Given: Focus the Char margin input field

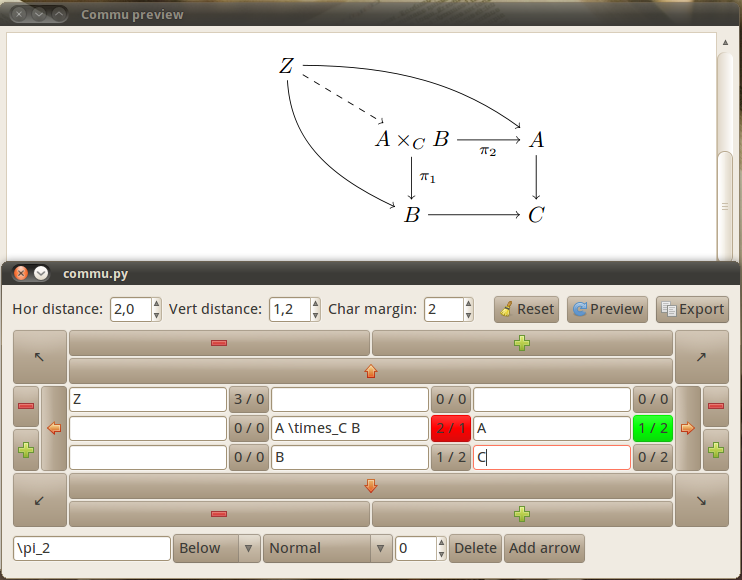Looking at the screenshot, I should click(443, 309).
